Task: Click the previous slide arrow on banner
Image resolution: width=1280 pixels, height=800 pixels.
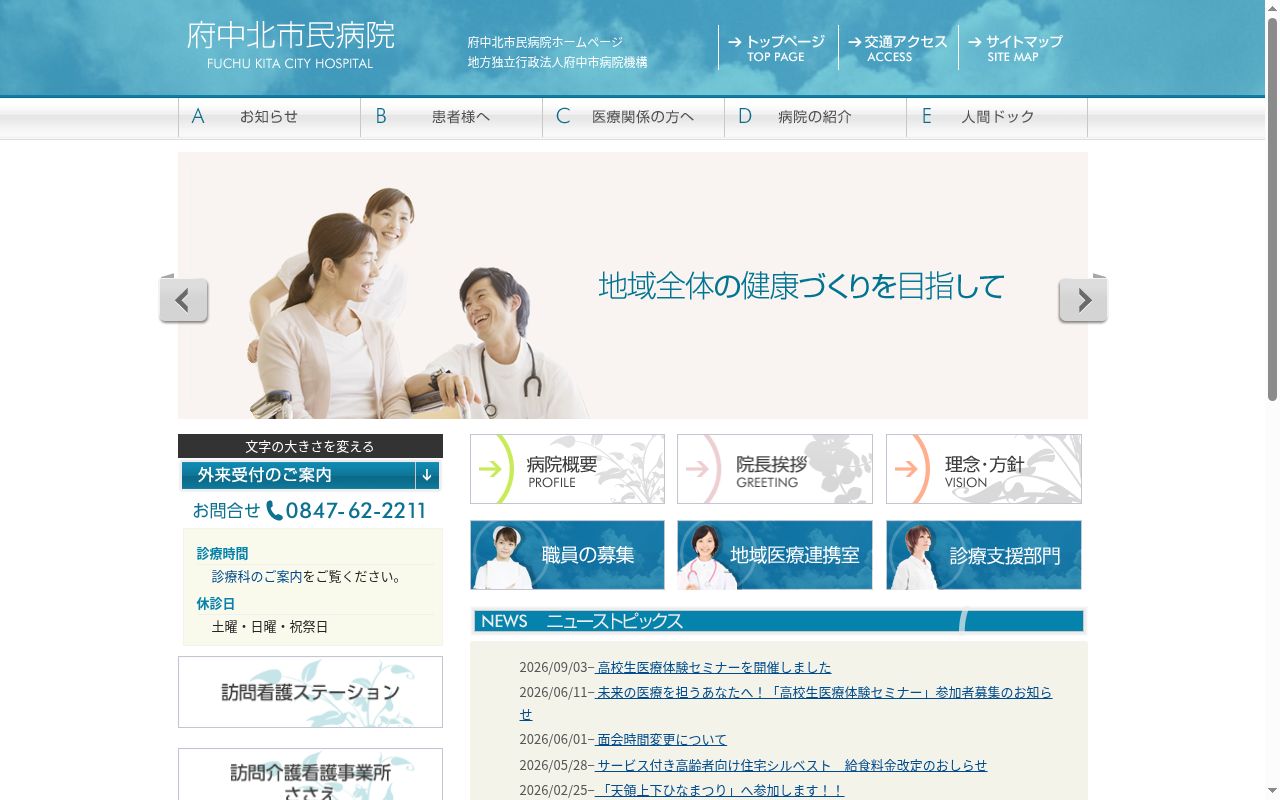Action: 184,300
